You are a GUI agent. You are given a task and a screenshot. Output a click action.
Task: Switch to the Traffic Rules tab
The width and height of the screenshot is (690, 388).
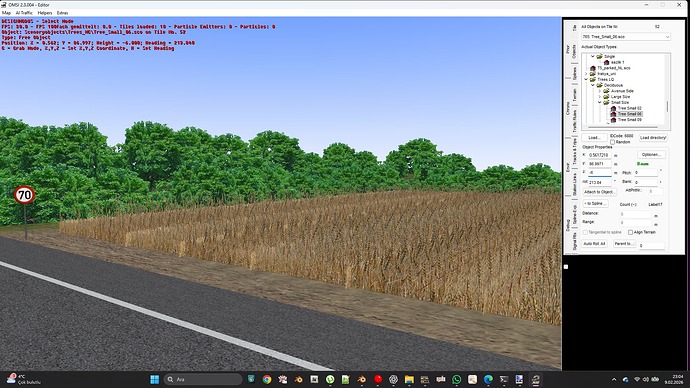click(575, 121)
